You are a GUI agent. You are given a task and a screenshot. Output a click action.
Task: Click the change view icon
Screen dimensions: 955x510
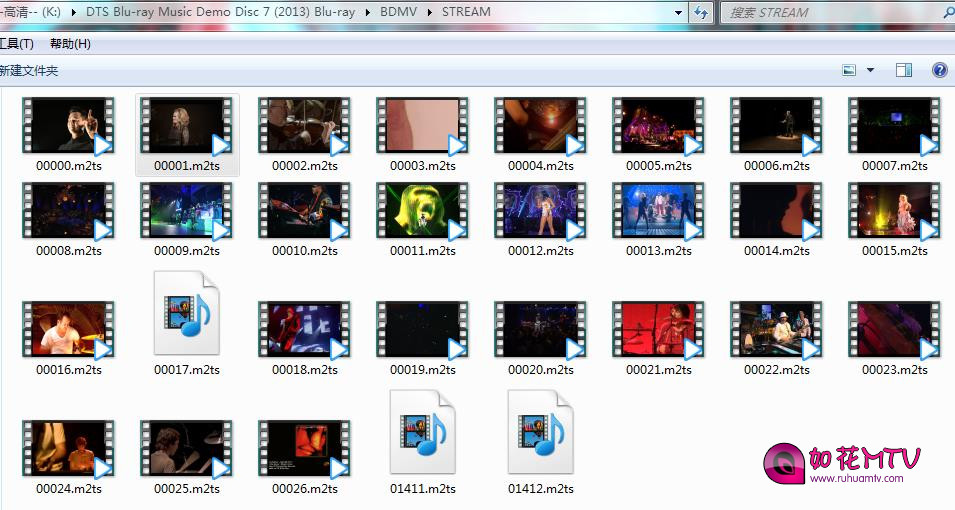click(x=849, y=70)
